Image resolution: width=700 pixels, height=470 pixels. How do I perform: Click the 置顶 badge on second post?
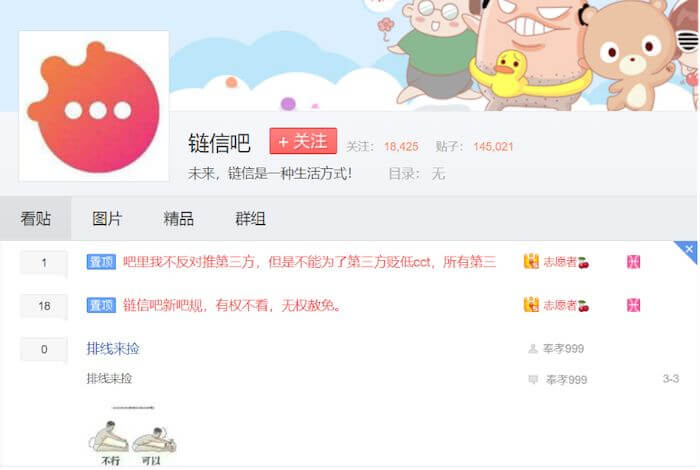click(101, 305)
